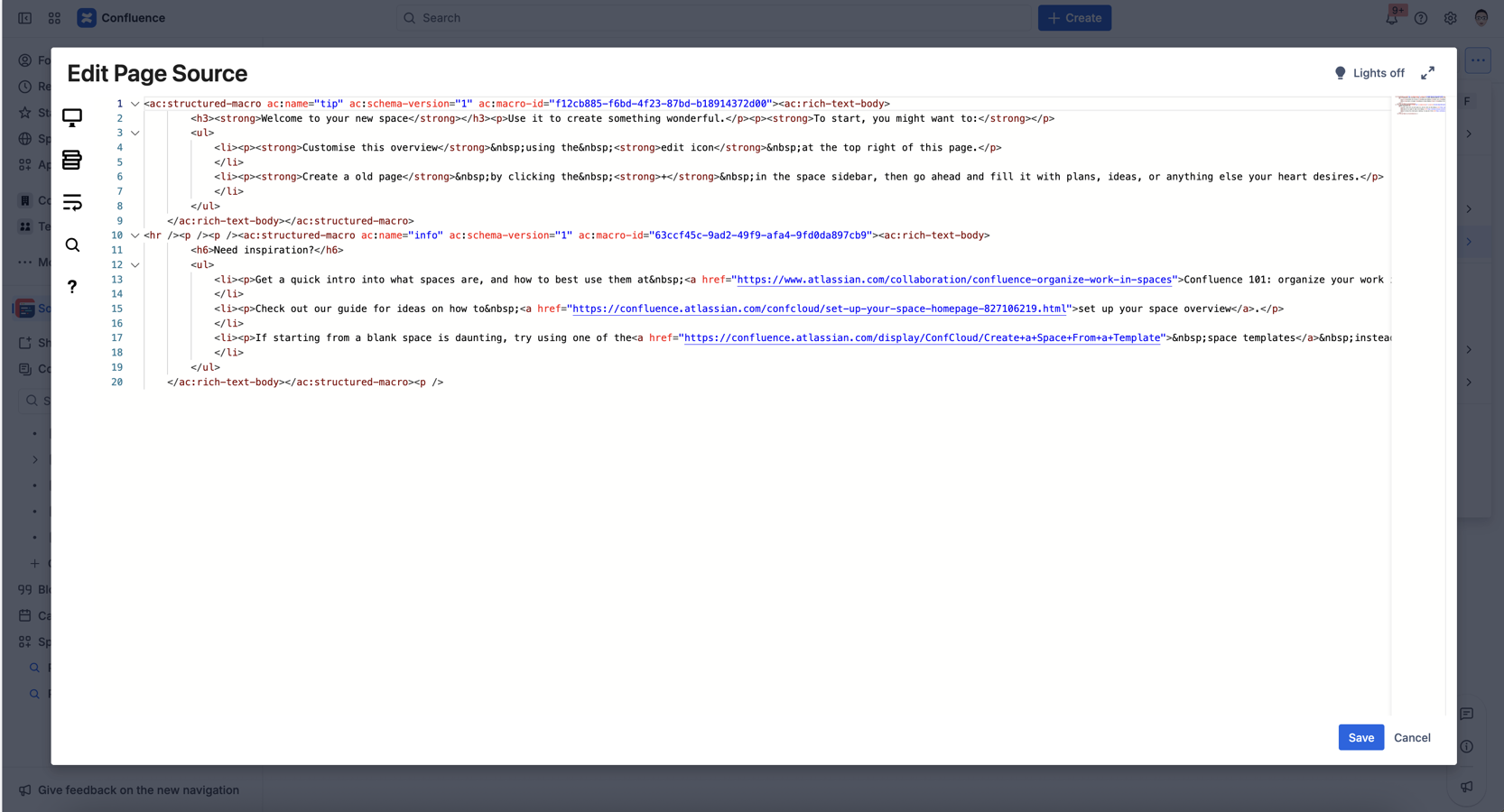Click the closing ac:structured-macro tag line 9
Screen dimensions: 1504x812
tap(349, 221)
